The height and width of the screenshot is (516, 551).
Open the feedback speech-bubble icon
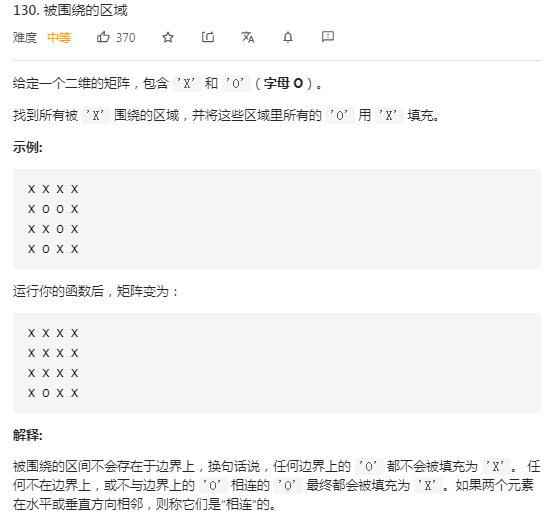[328, 37]
